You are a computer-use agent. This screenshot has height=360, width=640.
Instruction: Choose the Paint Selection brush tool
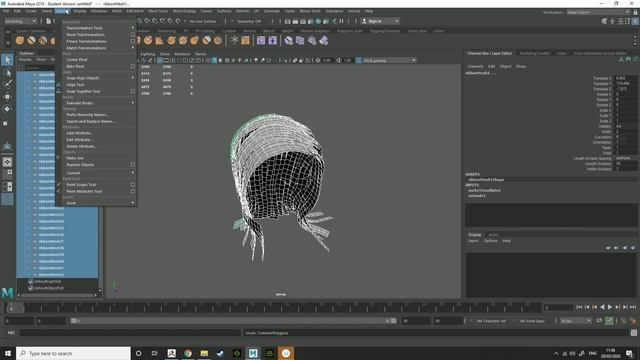click(x=7, y=84)
